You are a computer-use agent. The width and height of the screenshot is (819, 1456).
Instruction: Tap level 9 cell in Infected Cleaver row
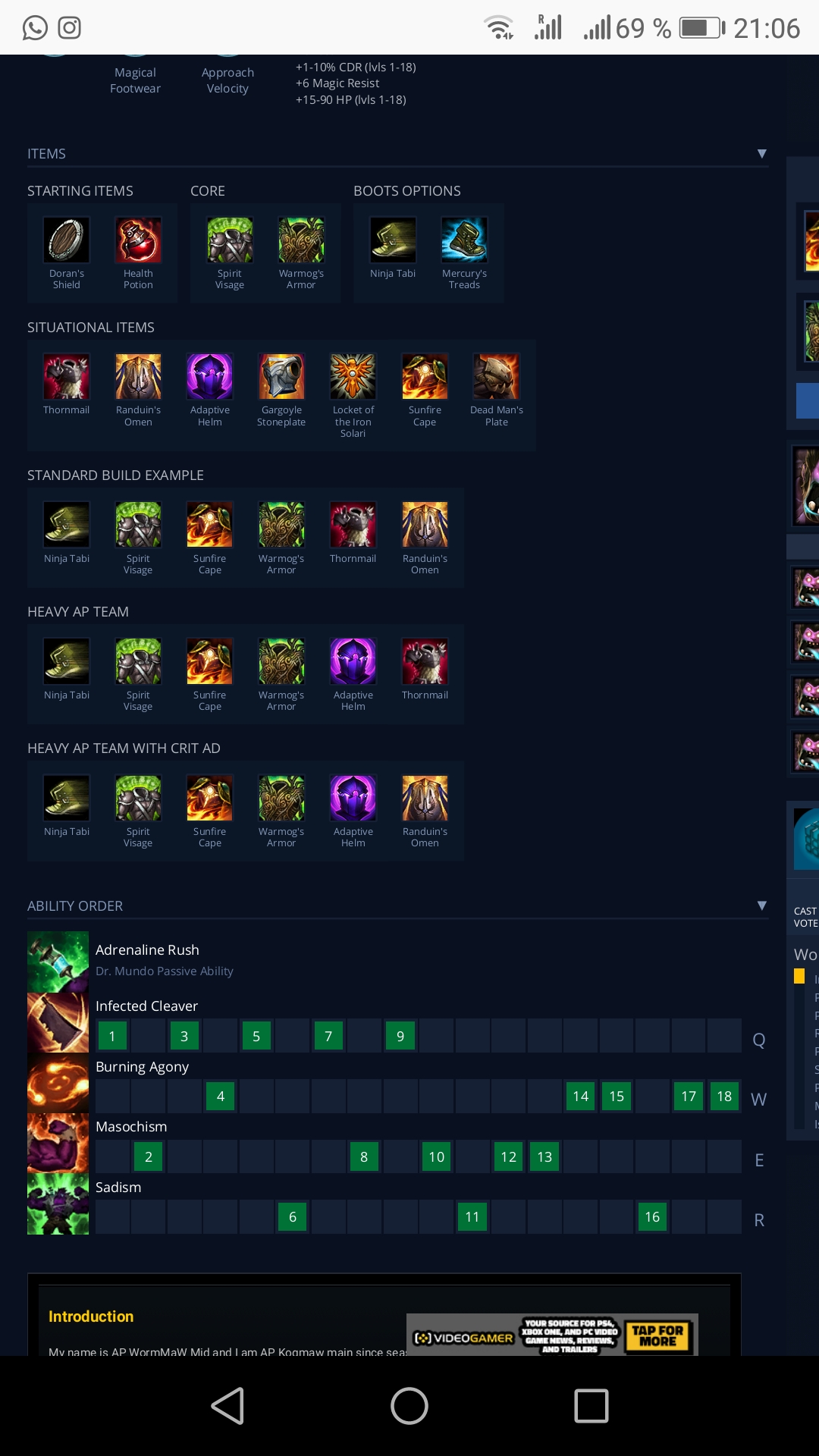pos(400,1036)
